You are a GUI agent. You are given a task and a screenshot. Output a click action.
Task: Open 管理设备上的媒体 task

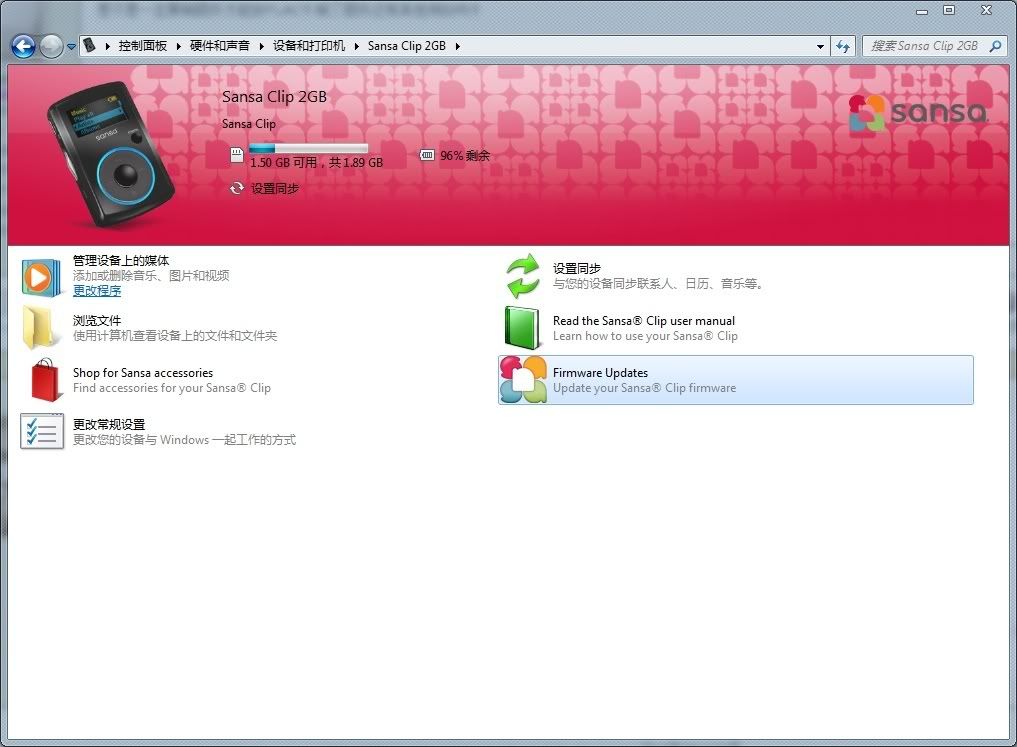pyautogui.click(x=121, y=260)
